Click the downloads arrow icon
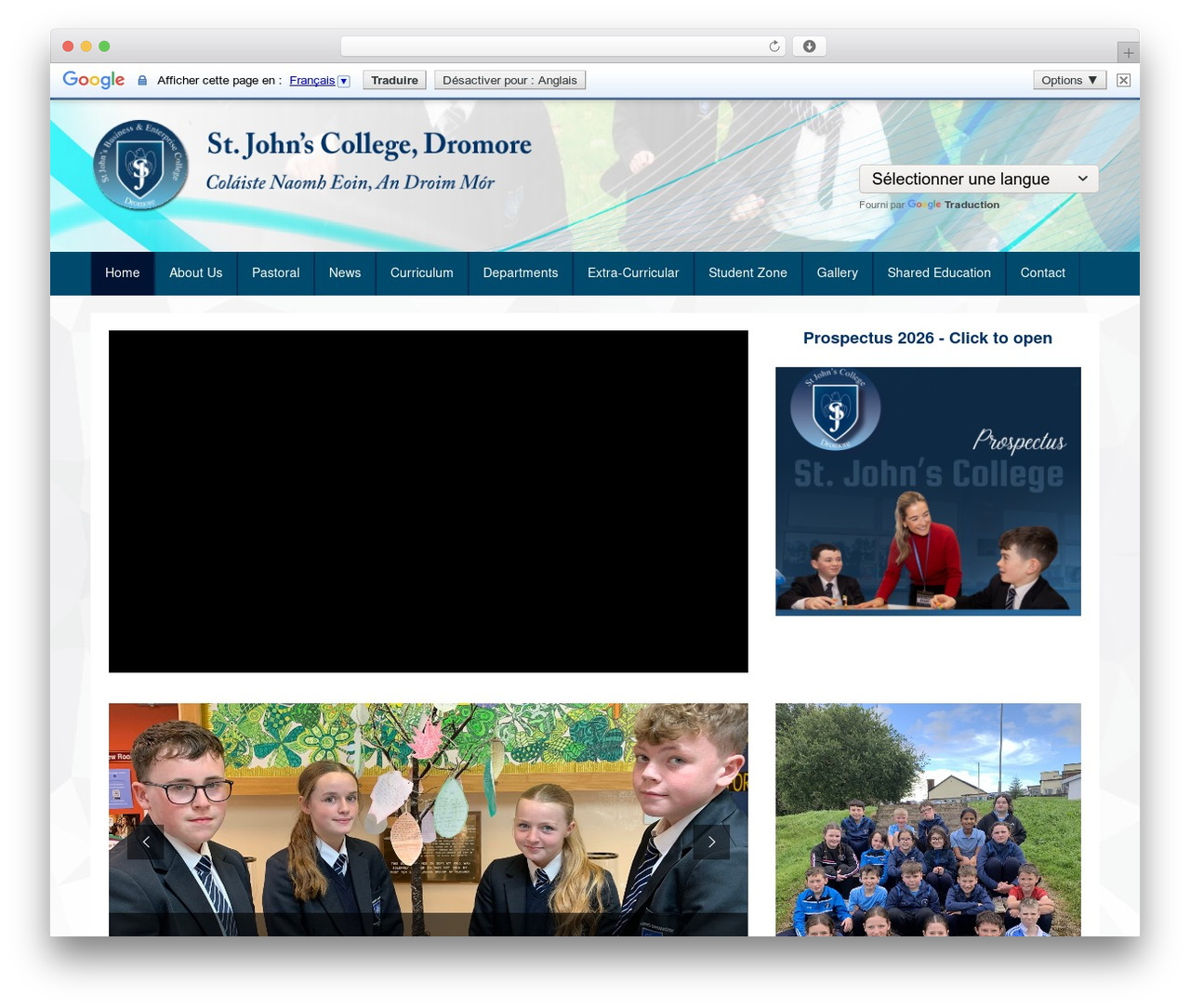This screenshot has height=1008, width=1190. tap(809, 46)
